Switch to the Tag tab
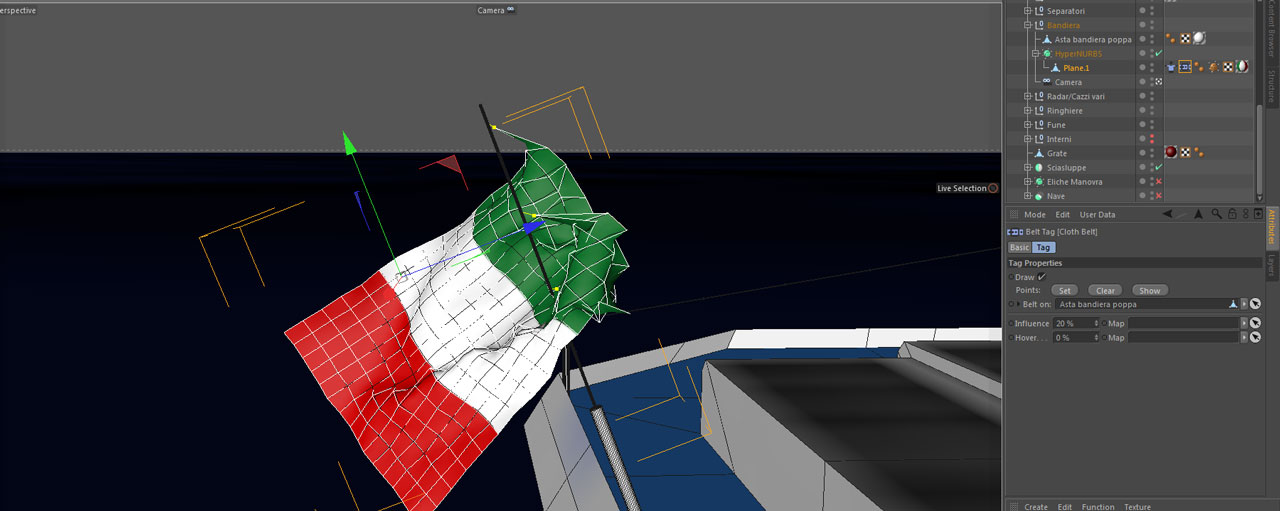 1043,247
